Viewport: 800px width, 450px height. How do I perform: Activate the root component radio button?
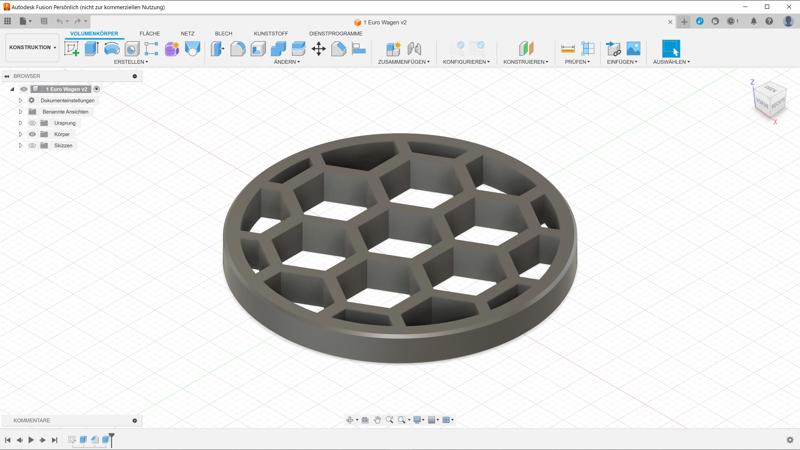(x=96, y=89)
